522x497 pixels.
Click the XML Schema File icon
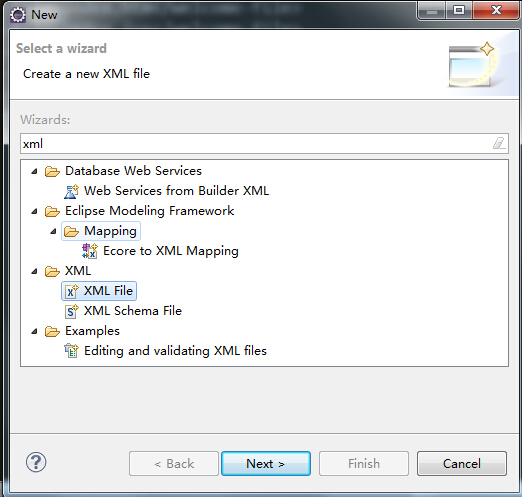pyautogui.click(x=71, y=311)
